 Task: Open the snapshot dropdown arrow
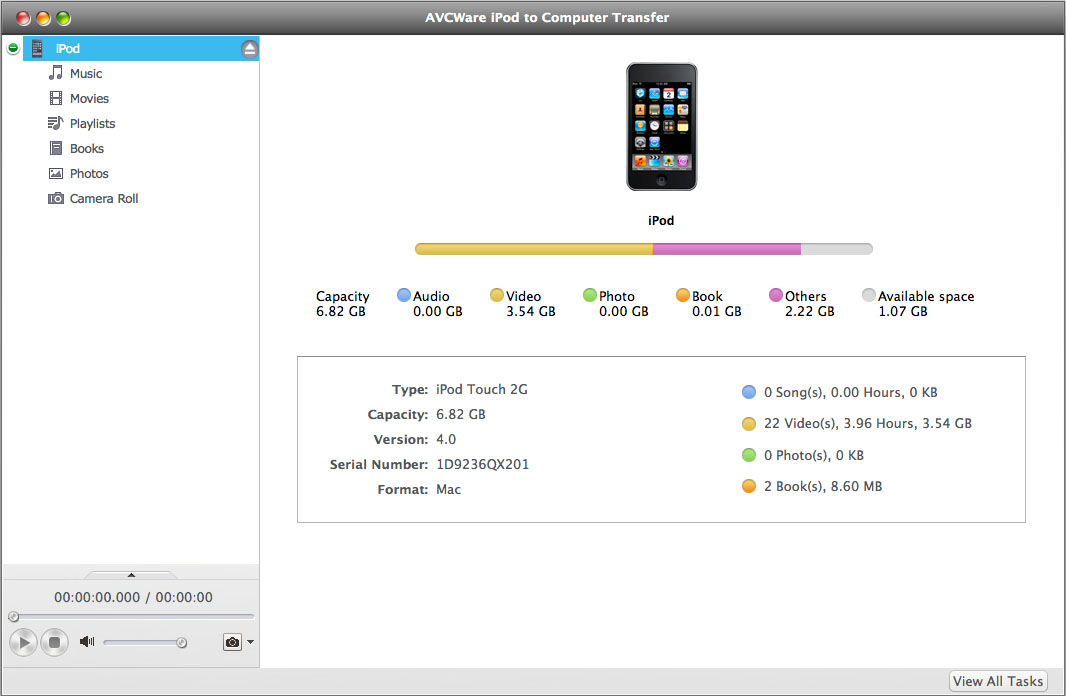[250, 642]
